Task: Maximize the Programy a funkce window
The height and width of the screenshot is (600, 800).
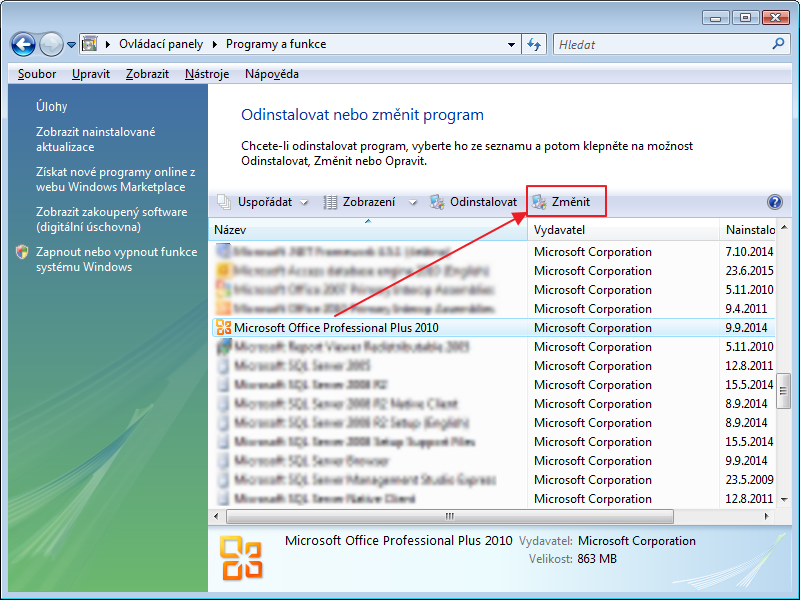Action: tap(745, 18)
